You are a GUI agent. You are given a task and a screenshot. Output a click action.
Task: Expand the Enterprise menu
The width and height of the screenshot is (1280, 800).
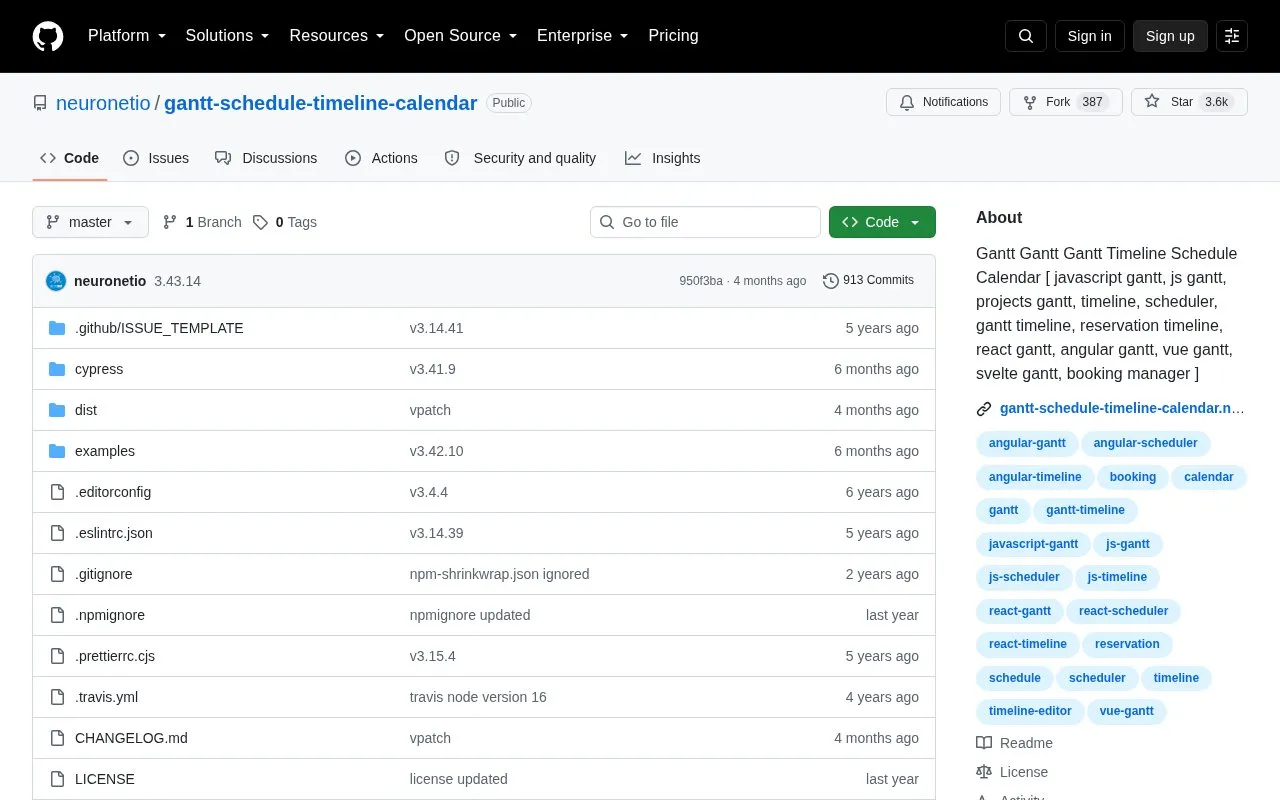coord(583,36)
